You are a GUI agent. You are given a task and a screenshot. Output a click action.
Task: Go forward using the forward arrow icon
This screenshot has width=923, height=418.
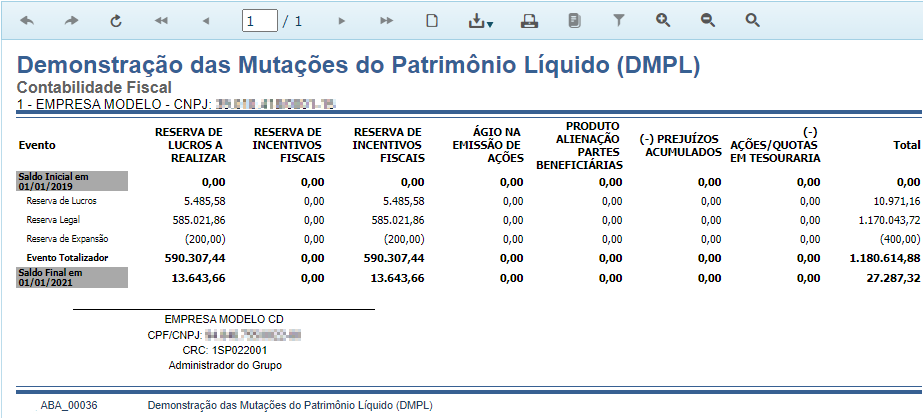[x=71, y=21]
